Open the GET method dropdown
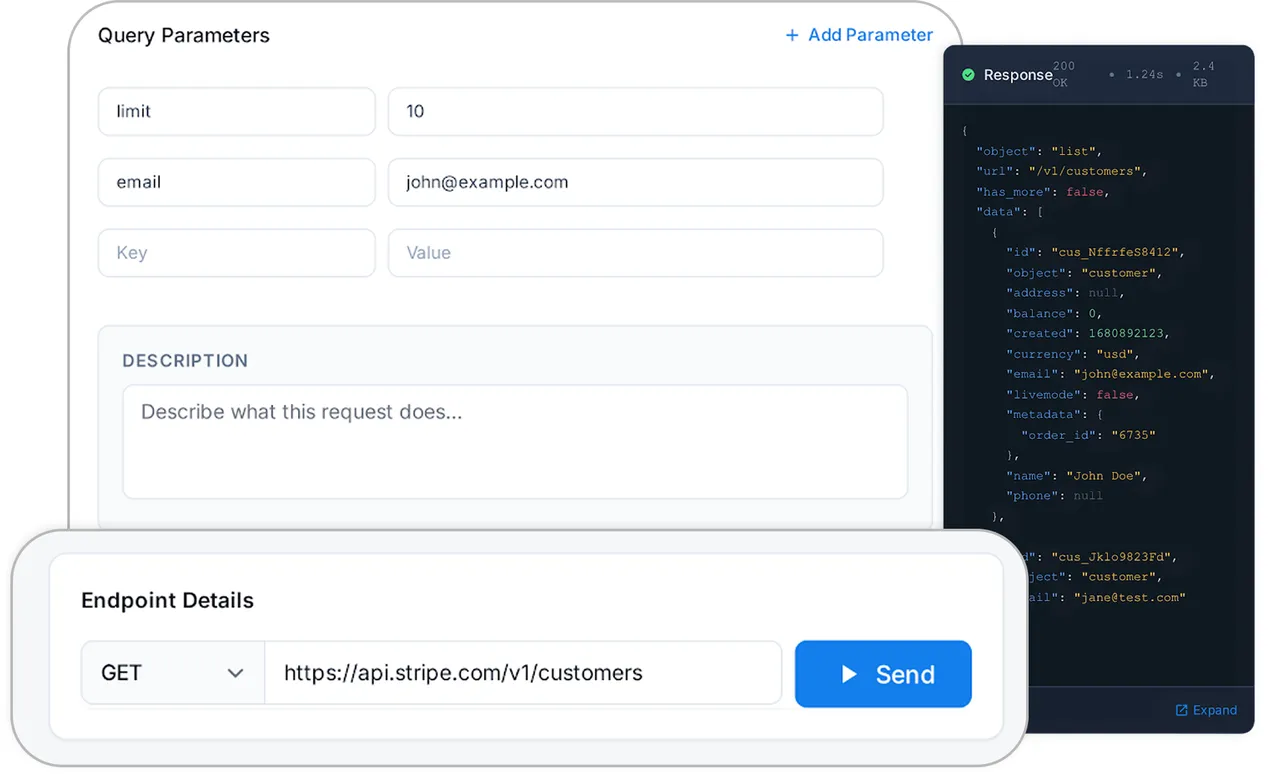This screenshot has width=1280, height=775. point(173,673)
